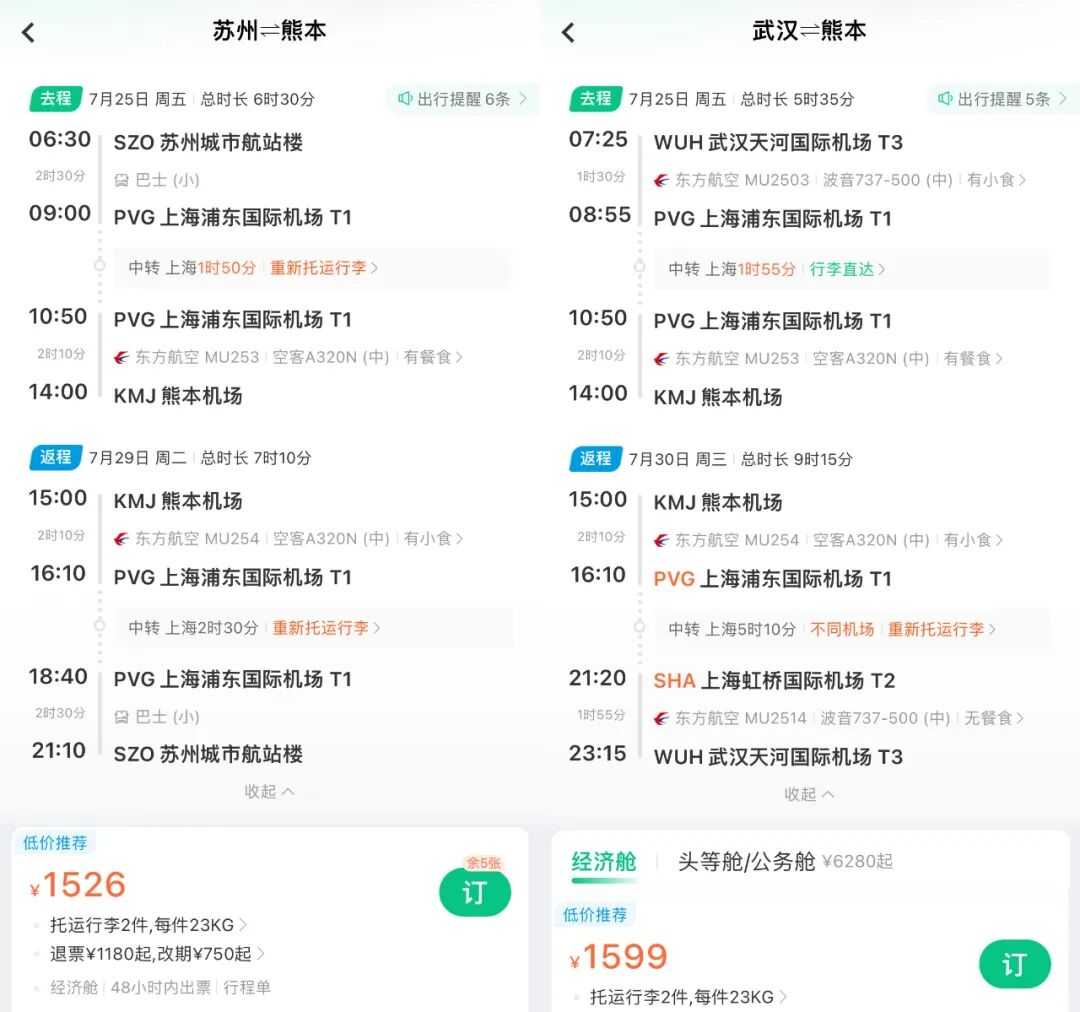Collapse the 武汉 itinerary with 收起

tap(810, 794)
